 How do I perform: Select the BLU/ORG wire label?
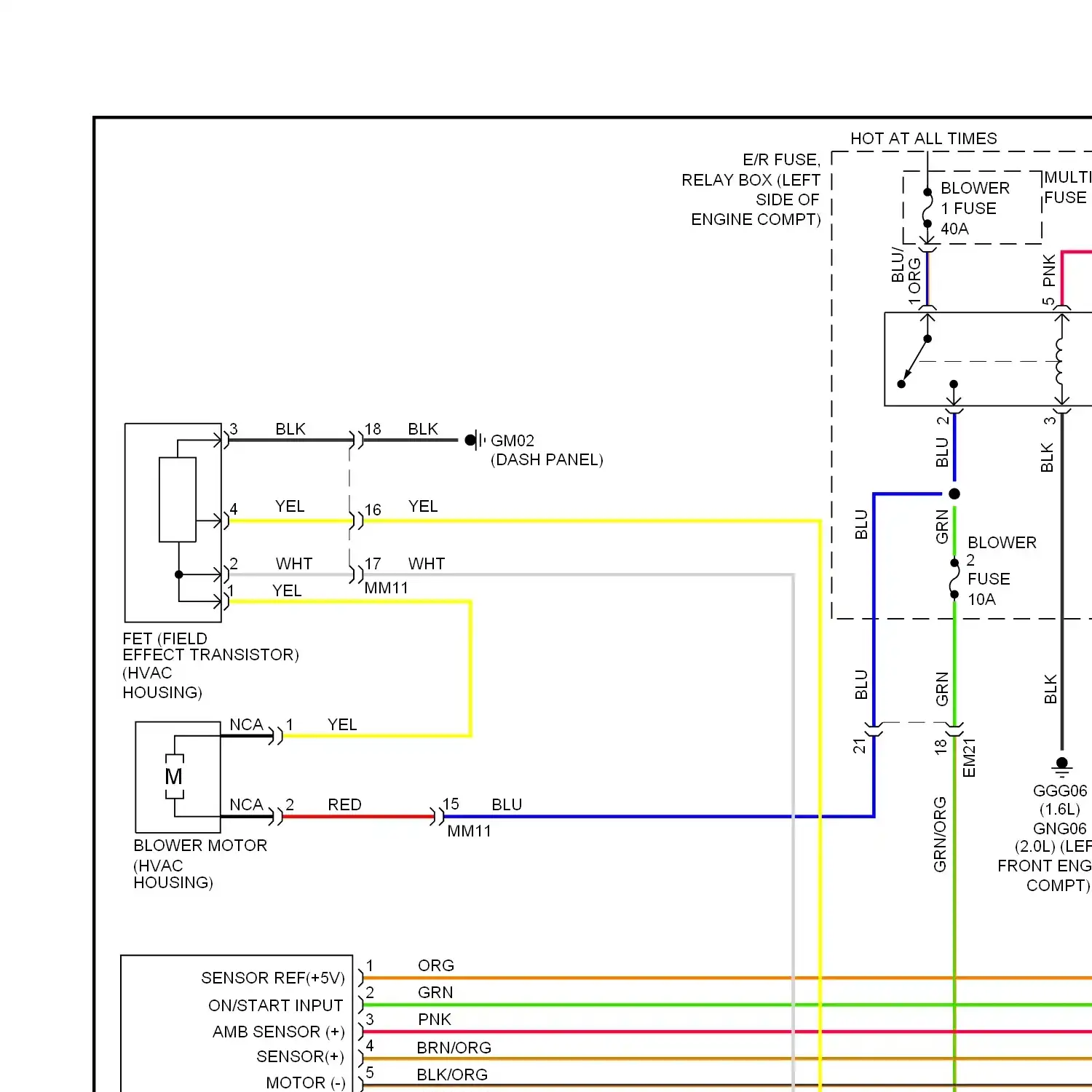tap(906, 275)
